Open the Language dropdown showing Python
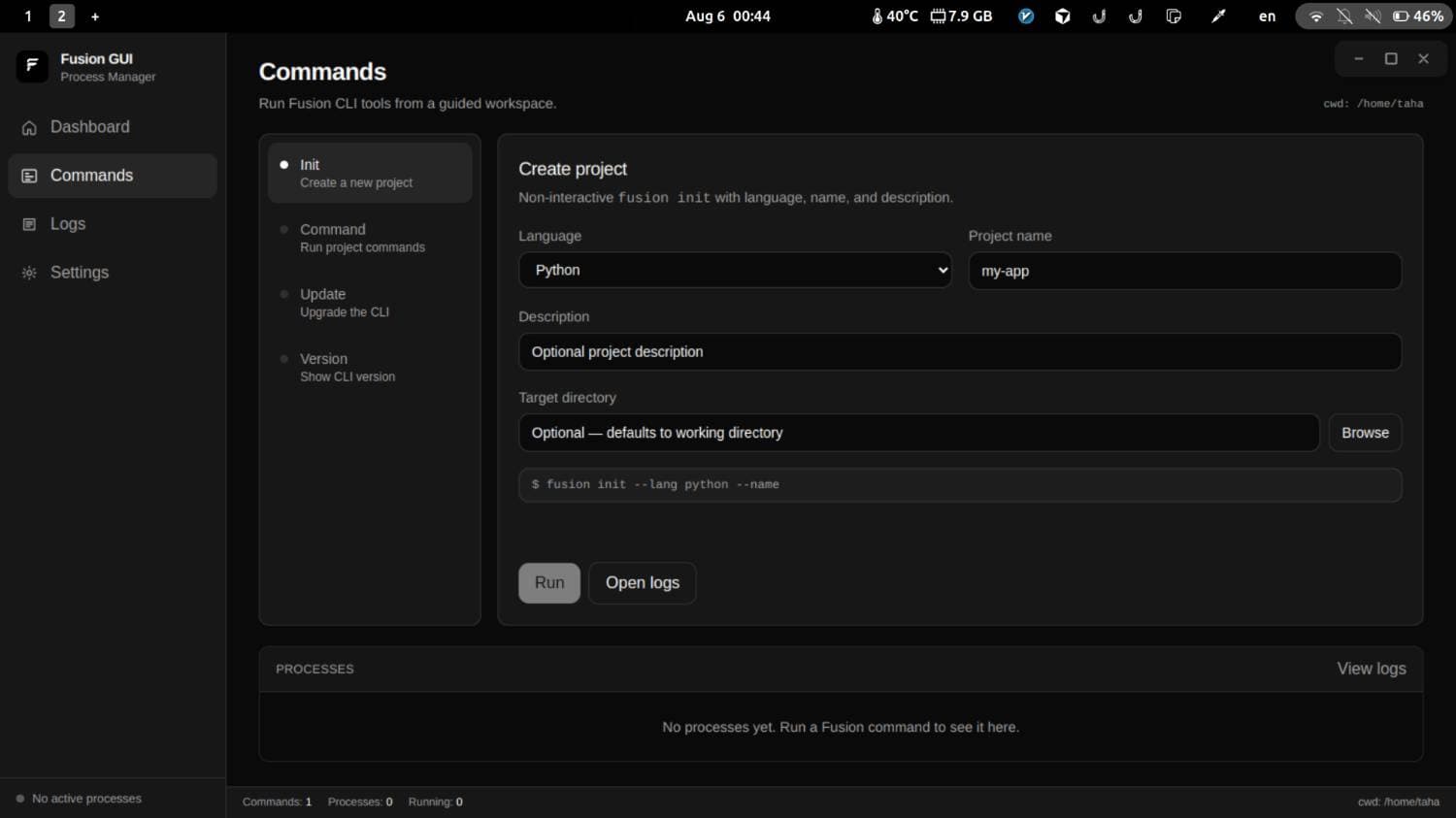Screen dimensions: 1456x818 735,270
